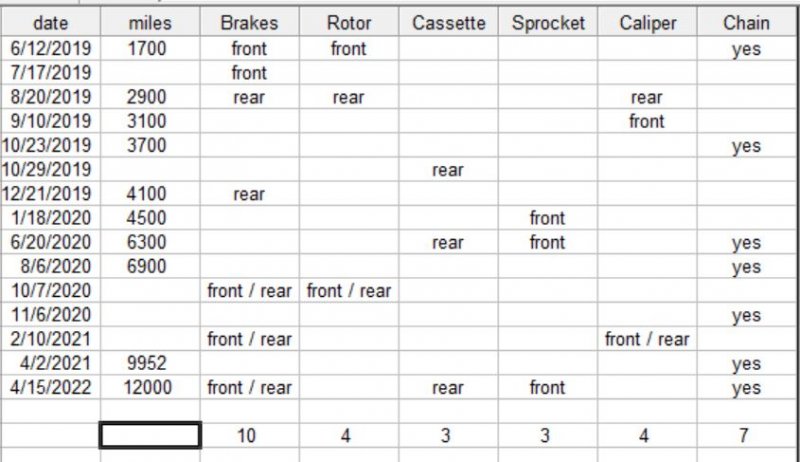Click the "Caliper" column header

click(x=647, y=23)
